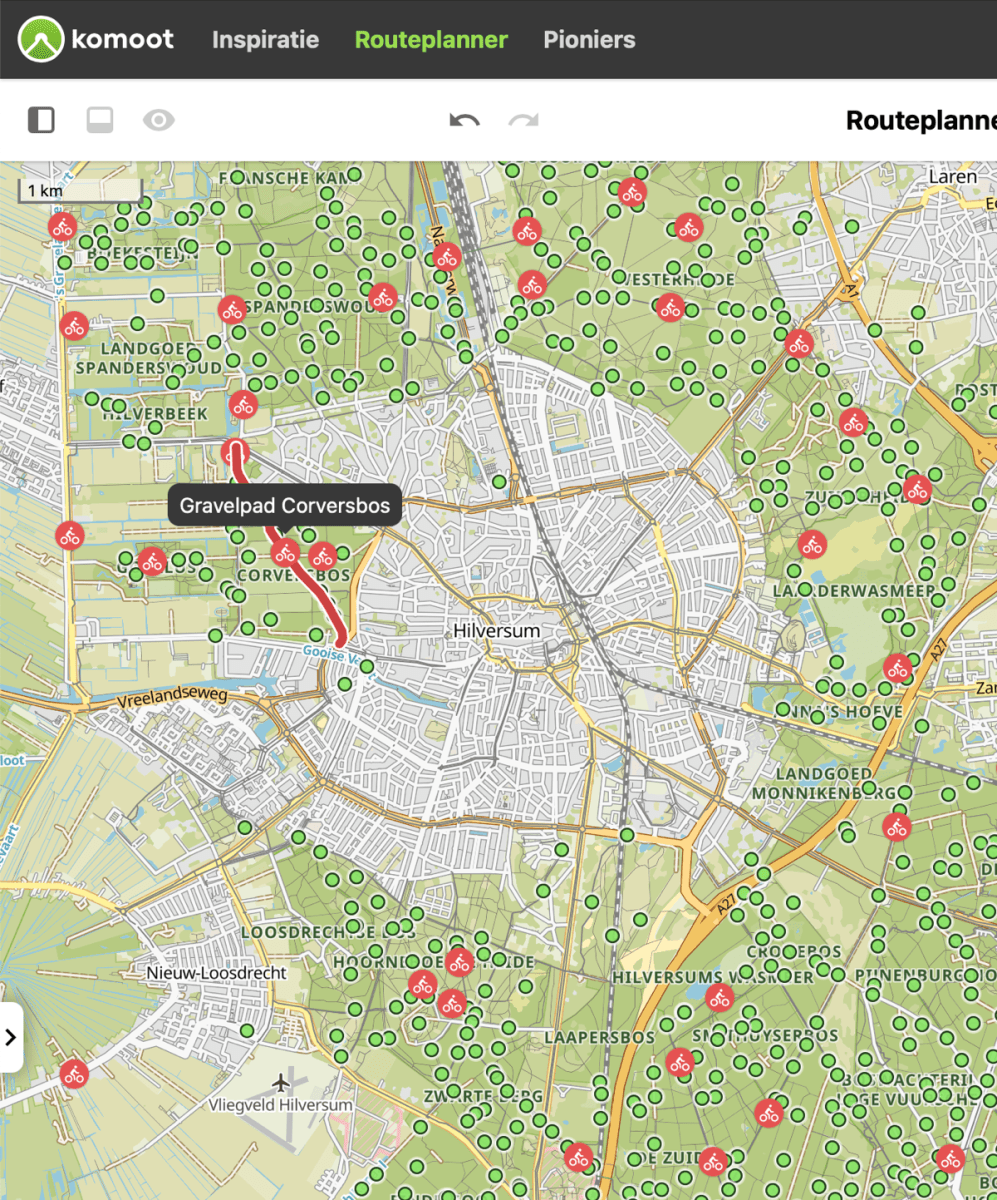
Task: Open bike highlight below Hilversums Wasmeer label
Action: (719, 997)
